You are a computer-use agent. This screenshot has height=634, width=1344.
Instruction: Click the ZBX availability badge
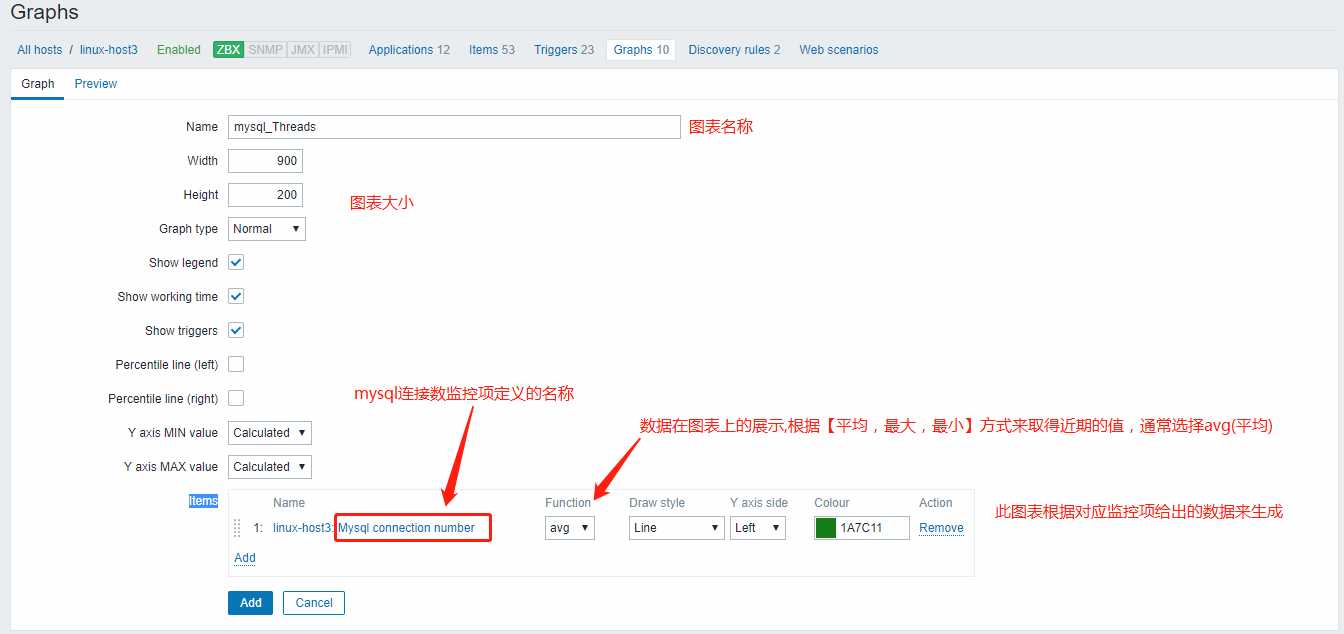pos(228,50)
